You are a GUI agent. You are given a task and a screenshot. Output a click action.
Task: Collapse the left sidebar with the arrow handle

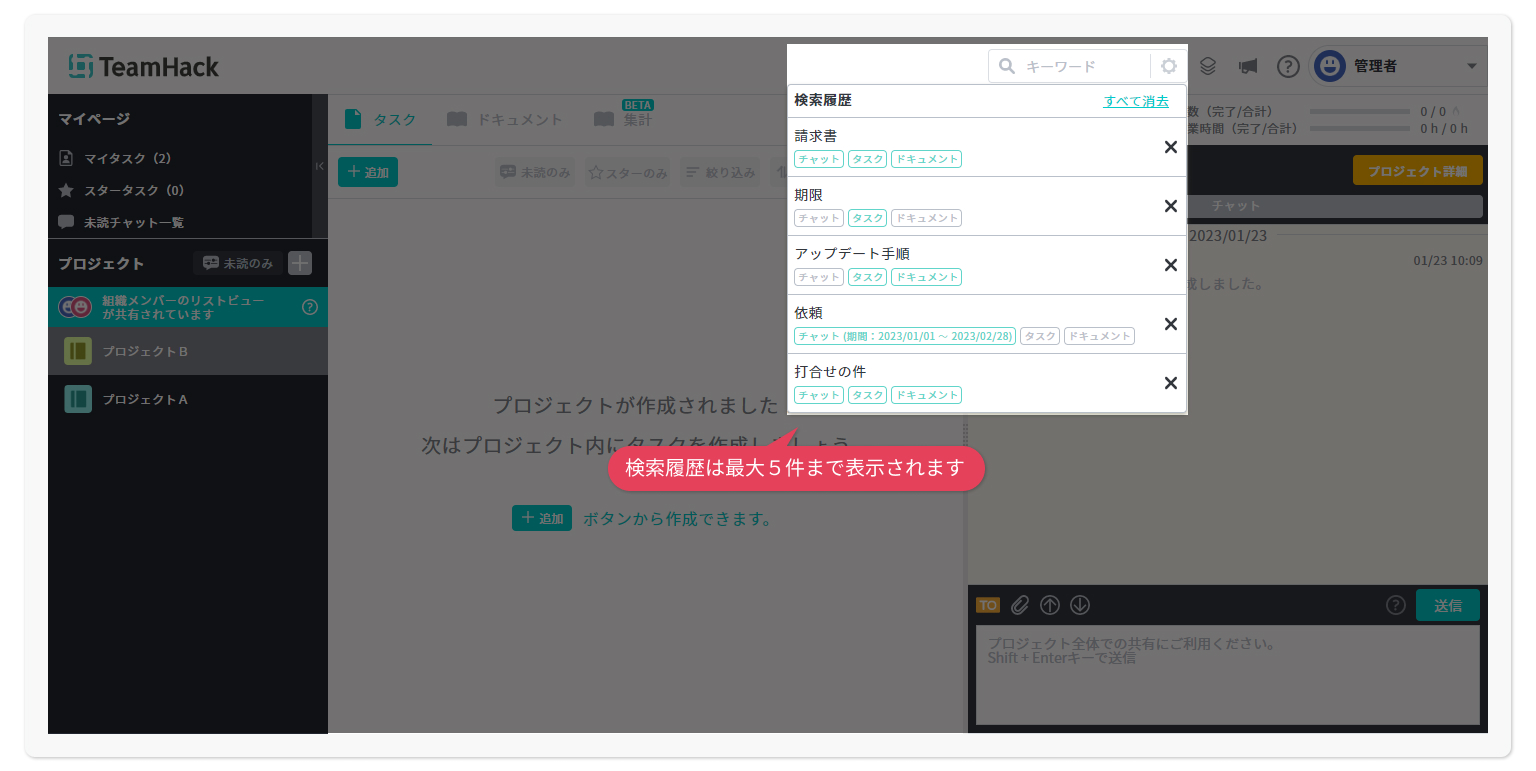(x=319, y=166)
